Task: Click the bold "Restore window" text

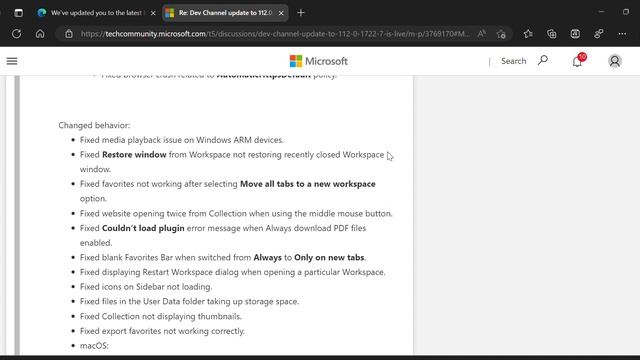Action: click(134, 155)
